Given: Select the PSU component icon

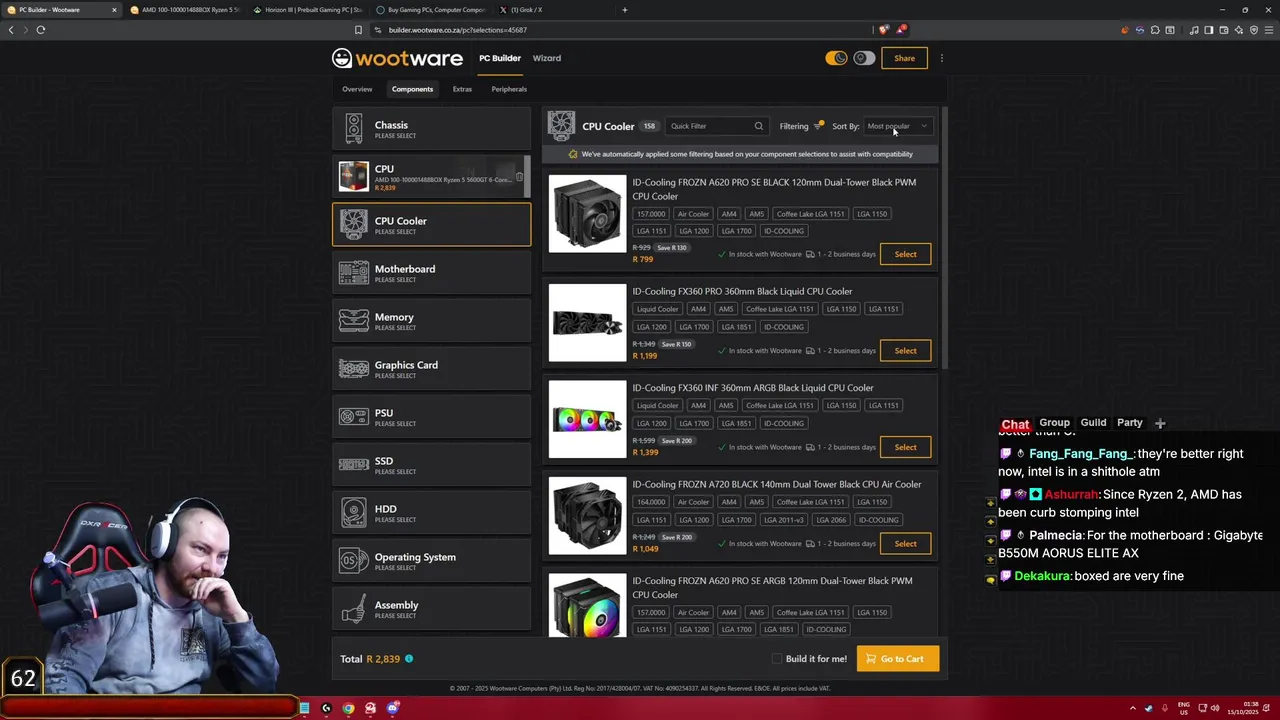Looking at the screenshot, I should pos(353,416).
